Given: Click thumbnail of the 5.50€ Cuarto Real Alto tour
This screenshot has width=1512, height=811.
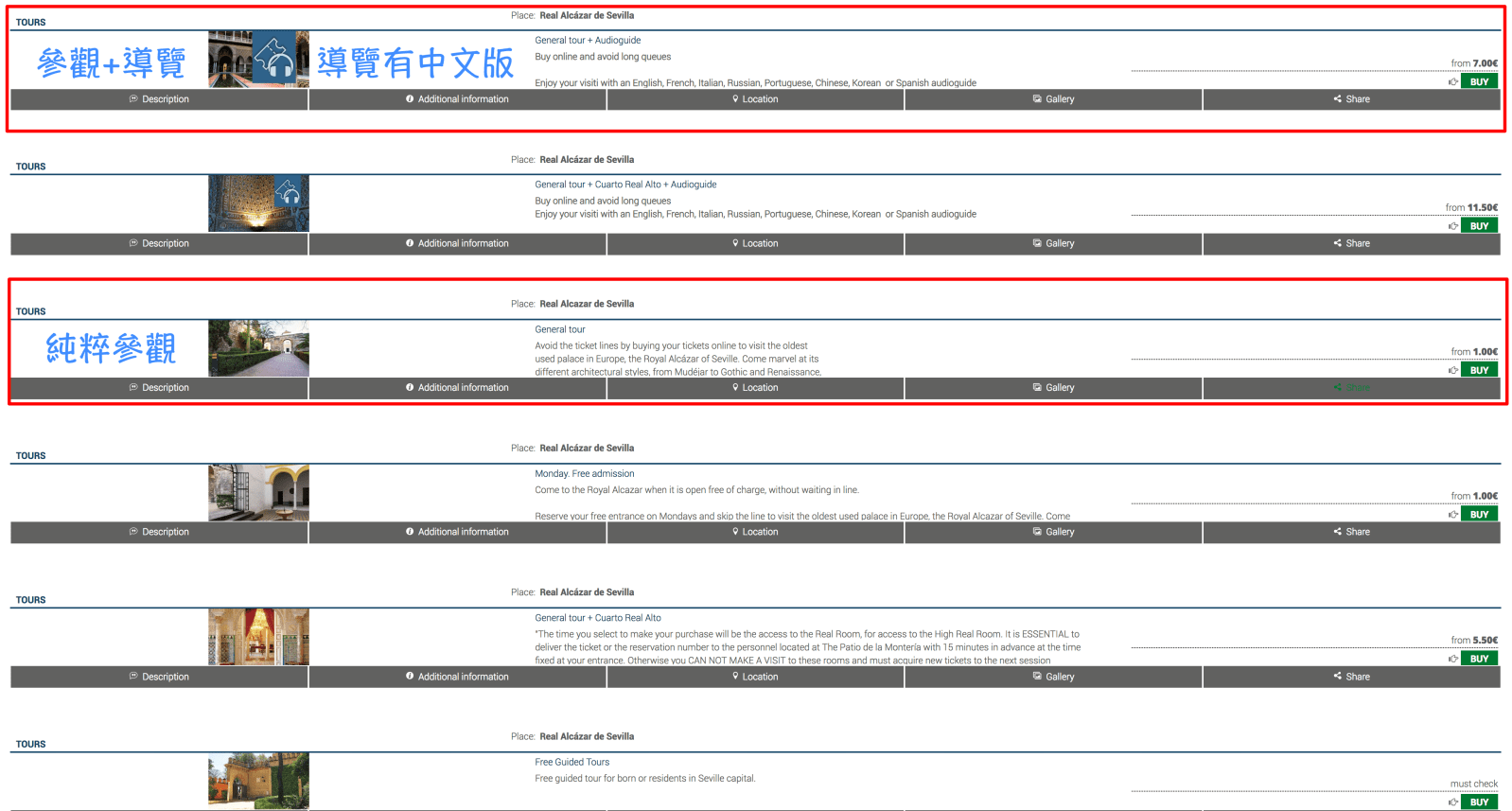Looking at the screenshot, I should (258, 636).
